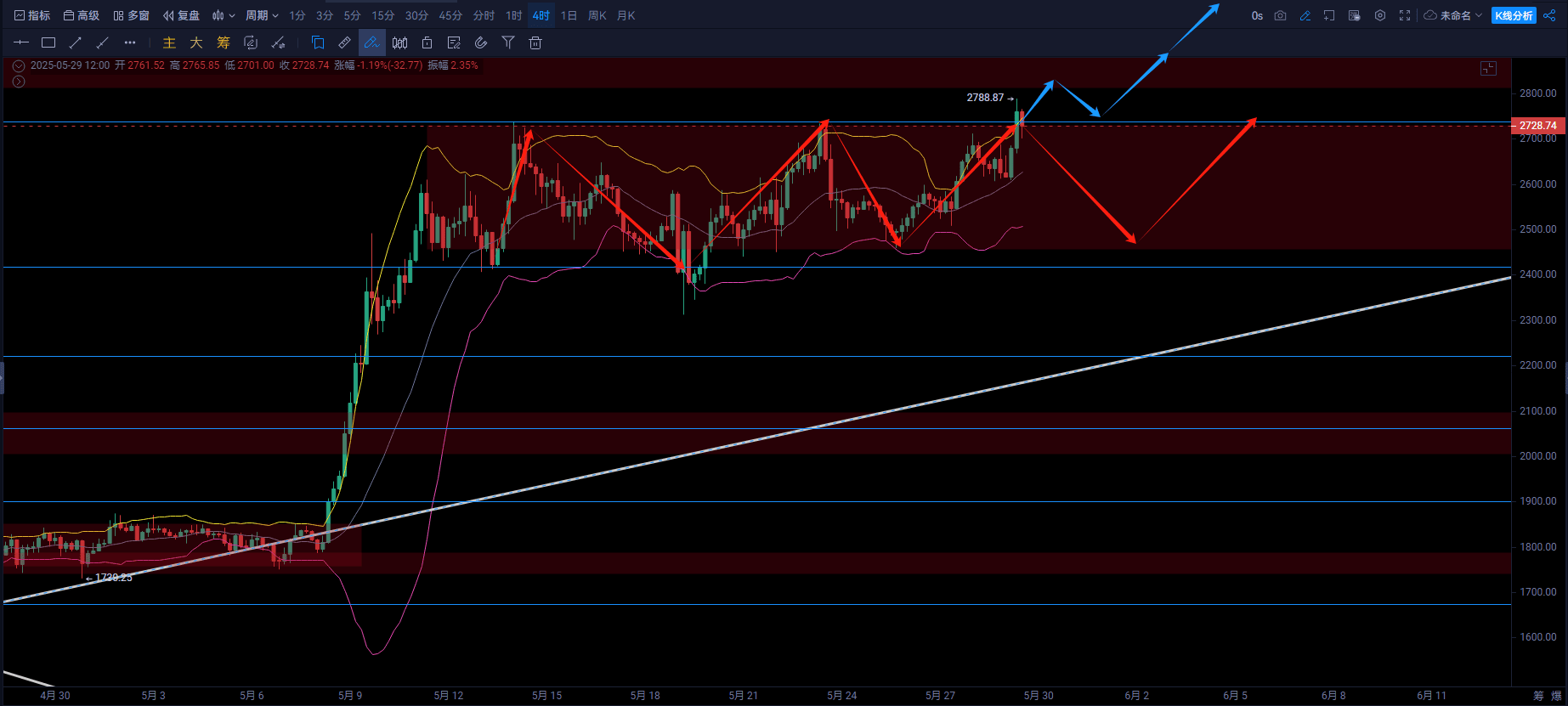The height and width of the screenshot is (706, 1568).
Task: Open more drawing tools (three dots)
Action: [x=130, y=42]
